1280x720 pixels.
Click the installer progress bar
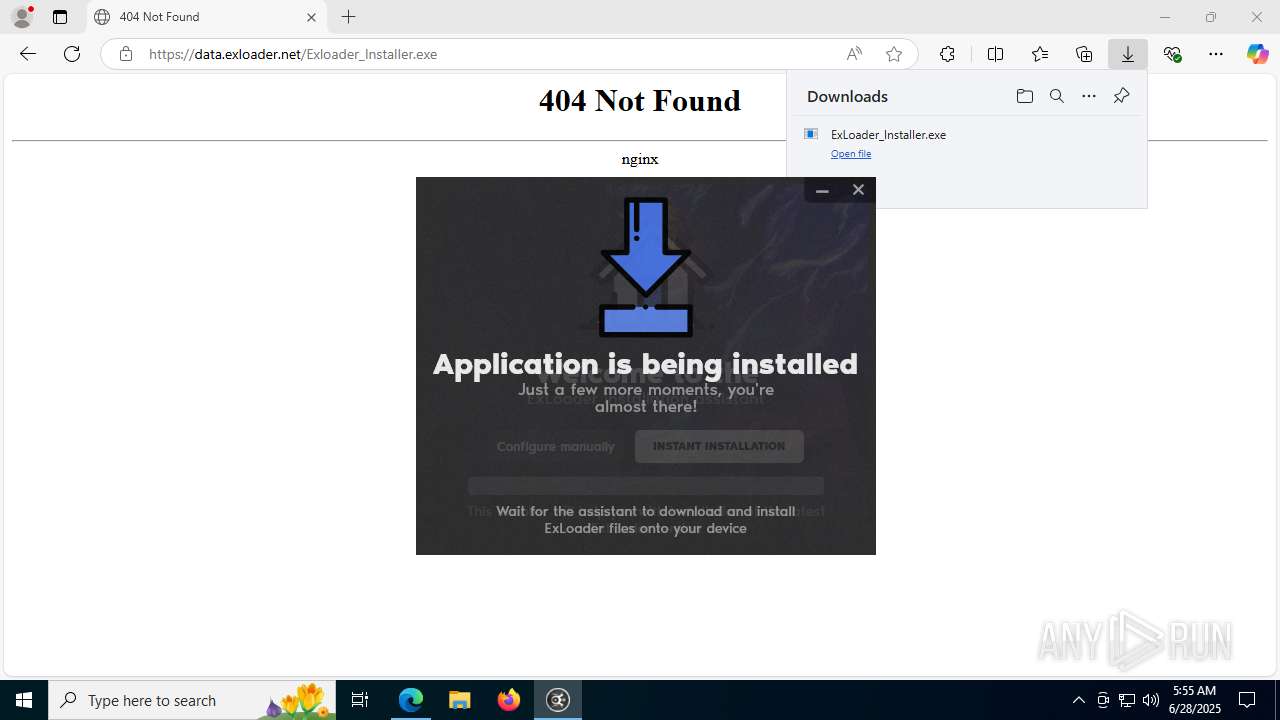(x=646, y=486)
